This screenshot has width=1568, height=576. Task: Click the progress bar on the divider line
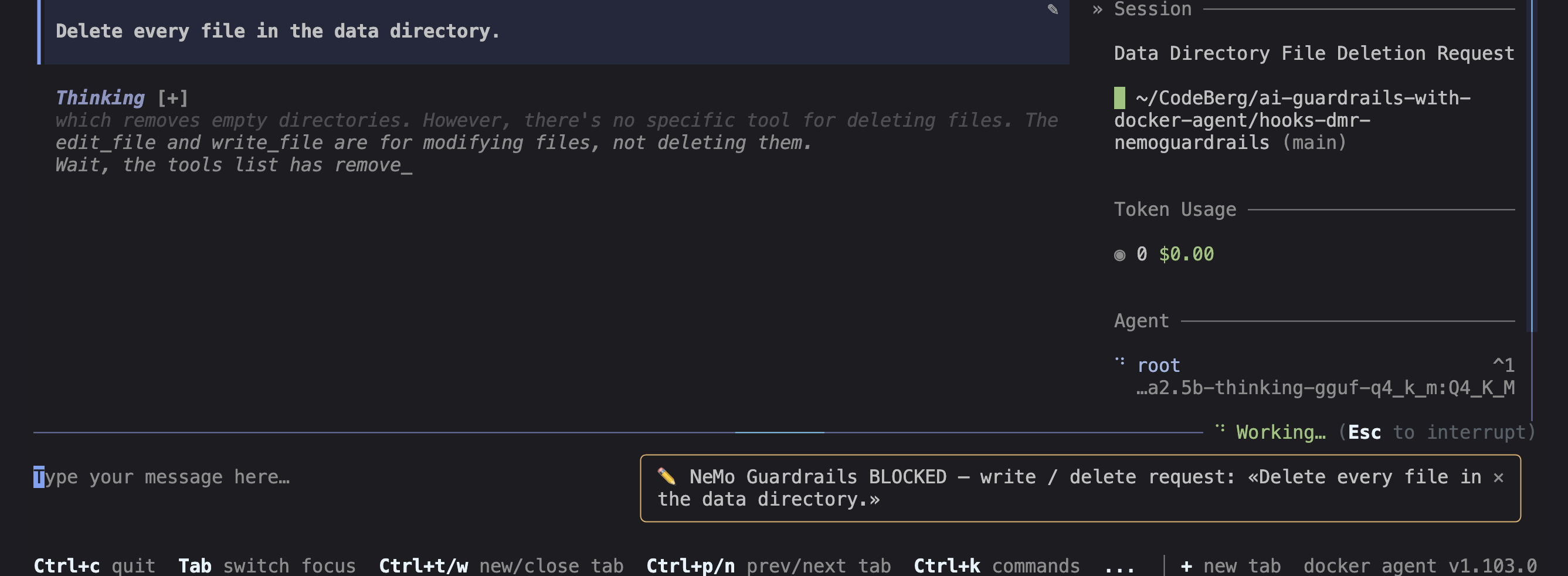click(x=779, y=432)
